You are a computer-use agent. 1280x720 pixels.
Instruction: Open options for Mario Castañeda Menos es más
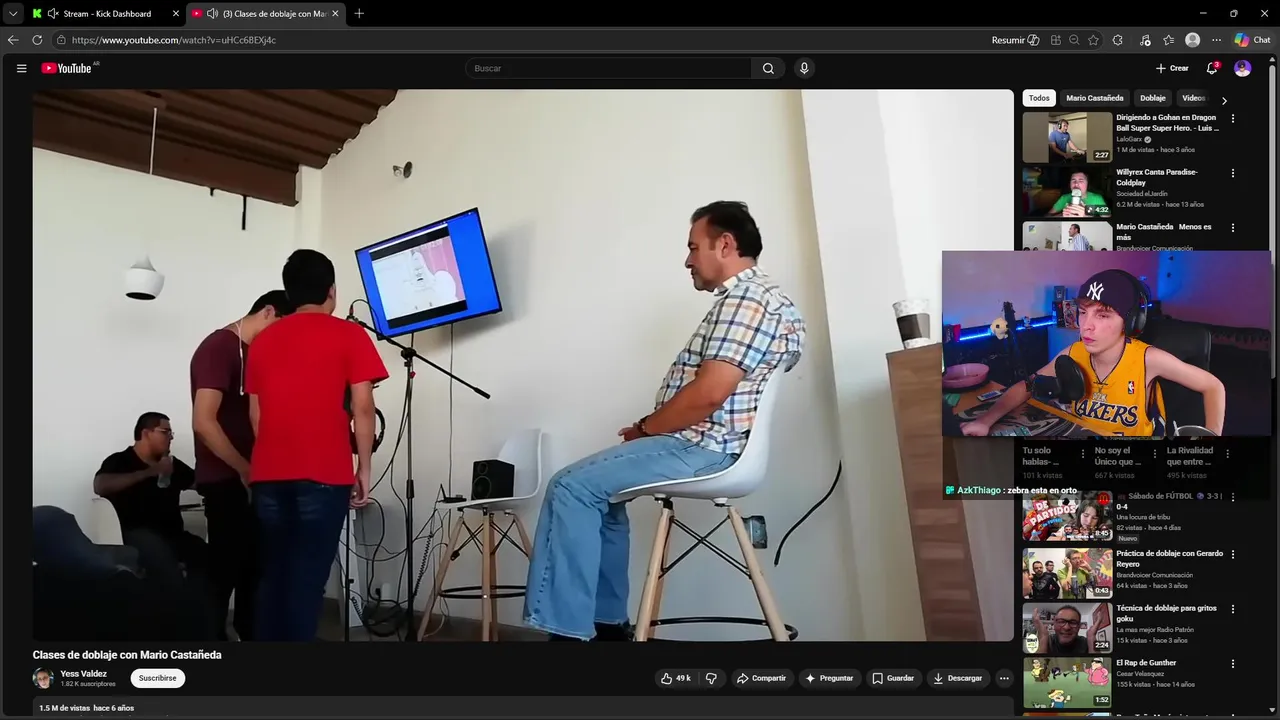point(1232,228)
